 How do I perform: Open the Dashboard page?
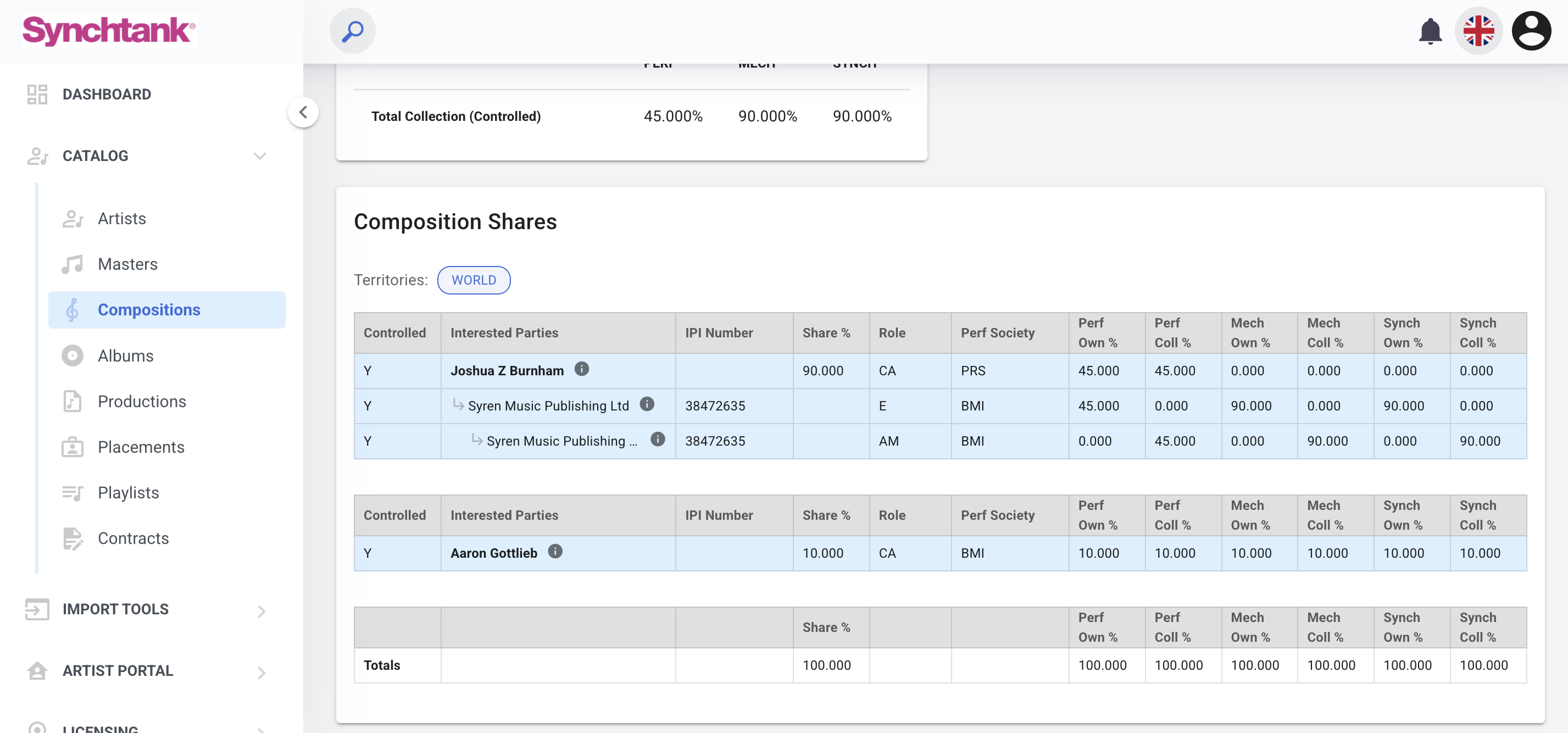point(107,95)
